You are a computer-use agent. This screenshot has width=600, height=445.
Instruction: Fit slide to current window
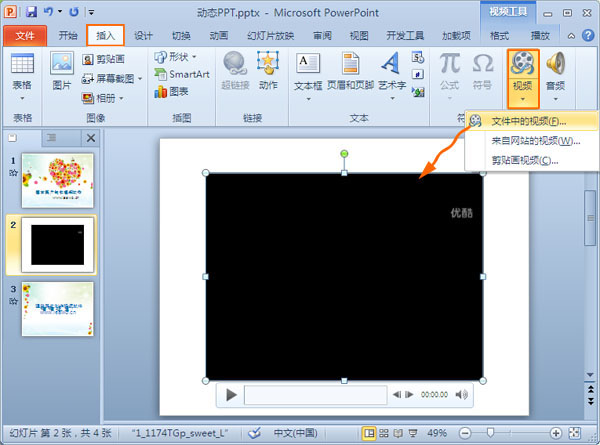[x=575, y=433]
